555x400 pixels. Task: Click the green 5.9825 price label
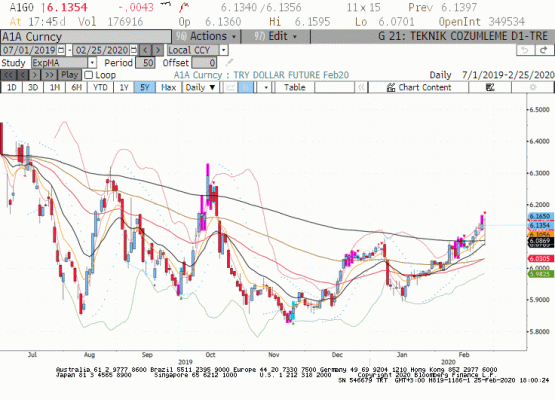tap(540, 274)
